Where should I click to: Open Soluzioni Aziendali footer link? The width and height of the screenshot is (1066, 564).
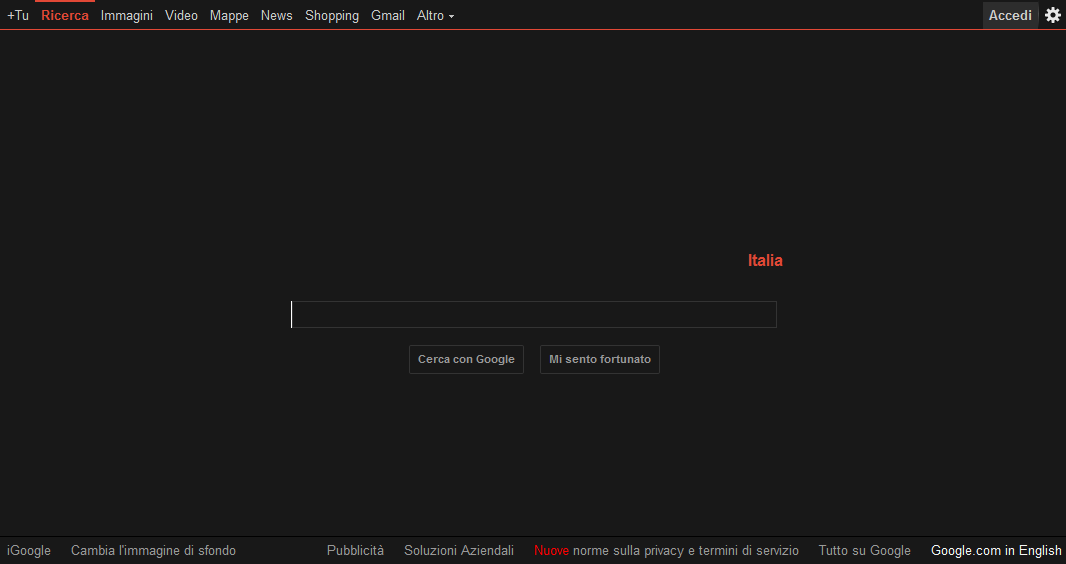[x=459, y=550]
